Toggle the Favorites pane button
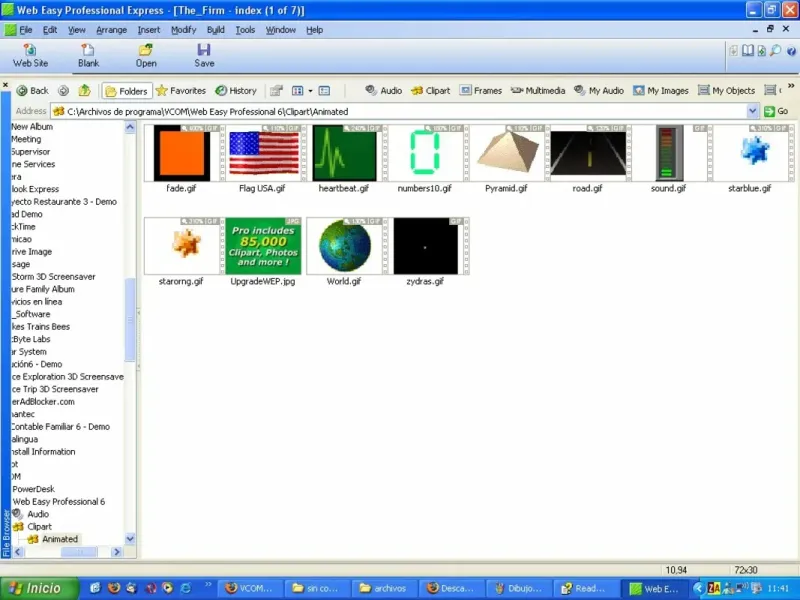Image resolution: width=800 pixels, height=600 pixels. pyautogui.click(x=181, y=91)
